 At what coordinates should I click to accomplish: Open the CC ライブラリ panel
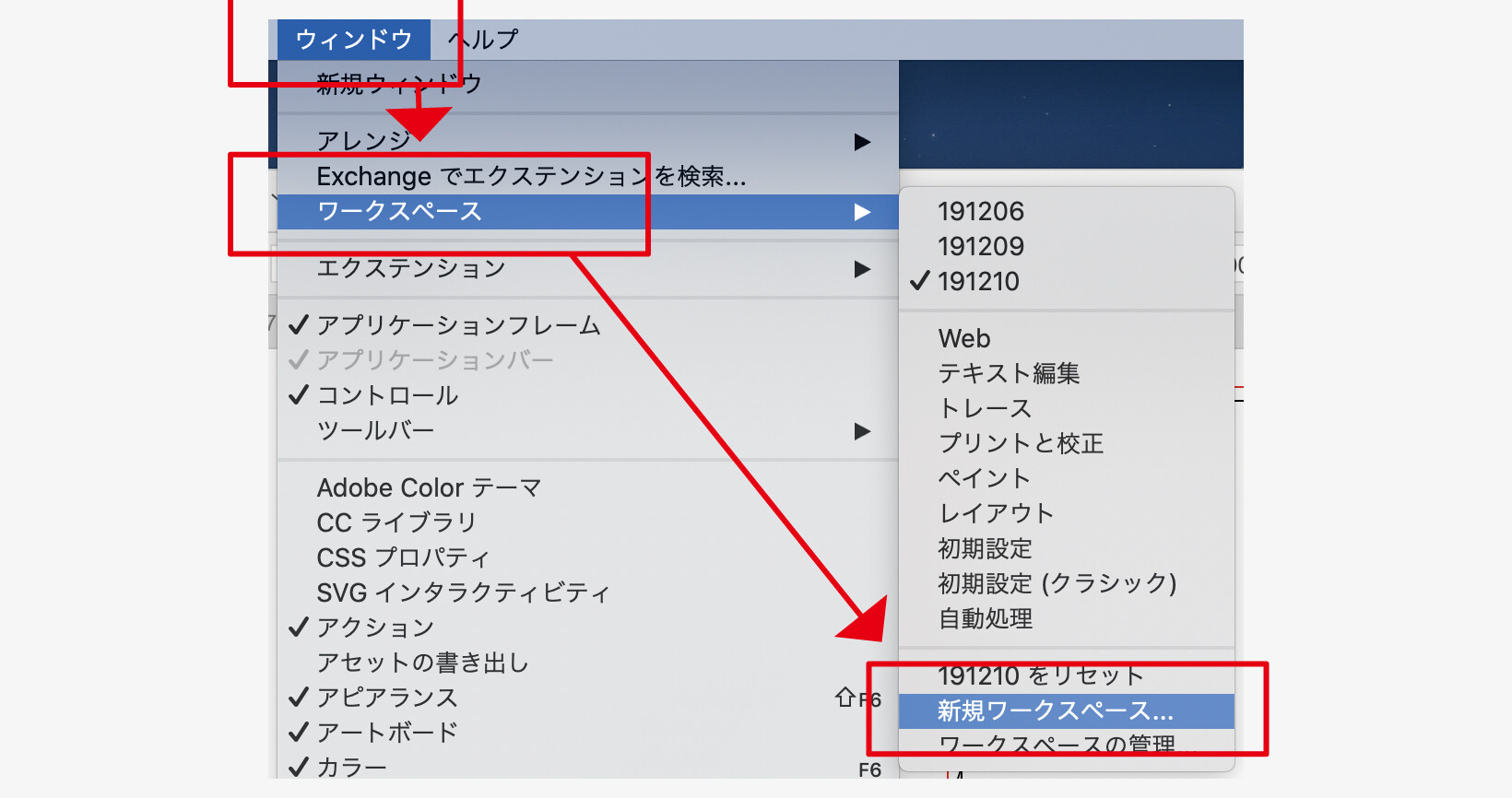396,523
